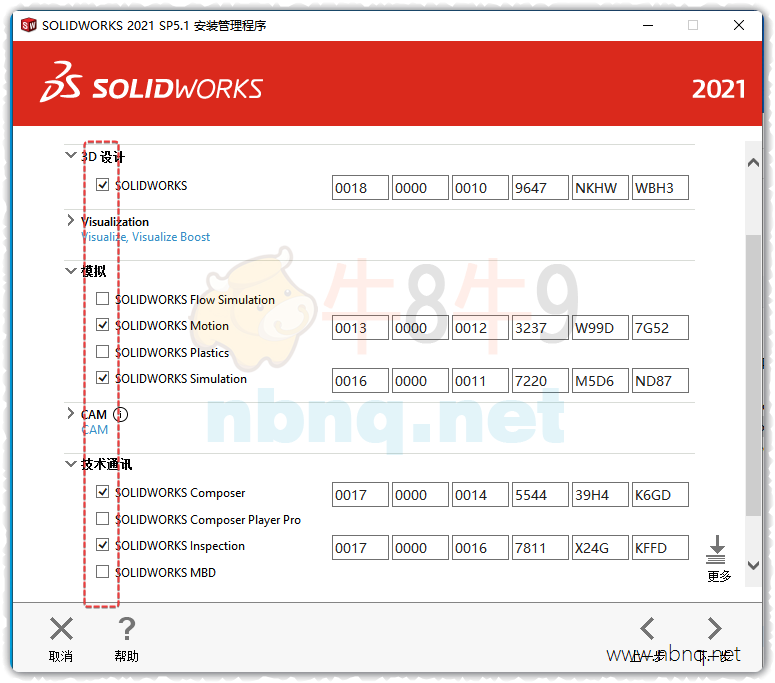The image size is (775, 683).
Task: Expand the Visualization section
Action: coord(71,220)
